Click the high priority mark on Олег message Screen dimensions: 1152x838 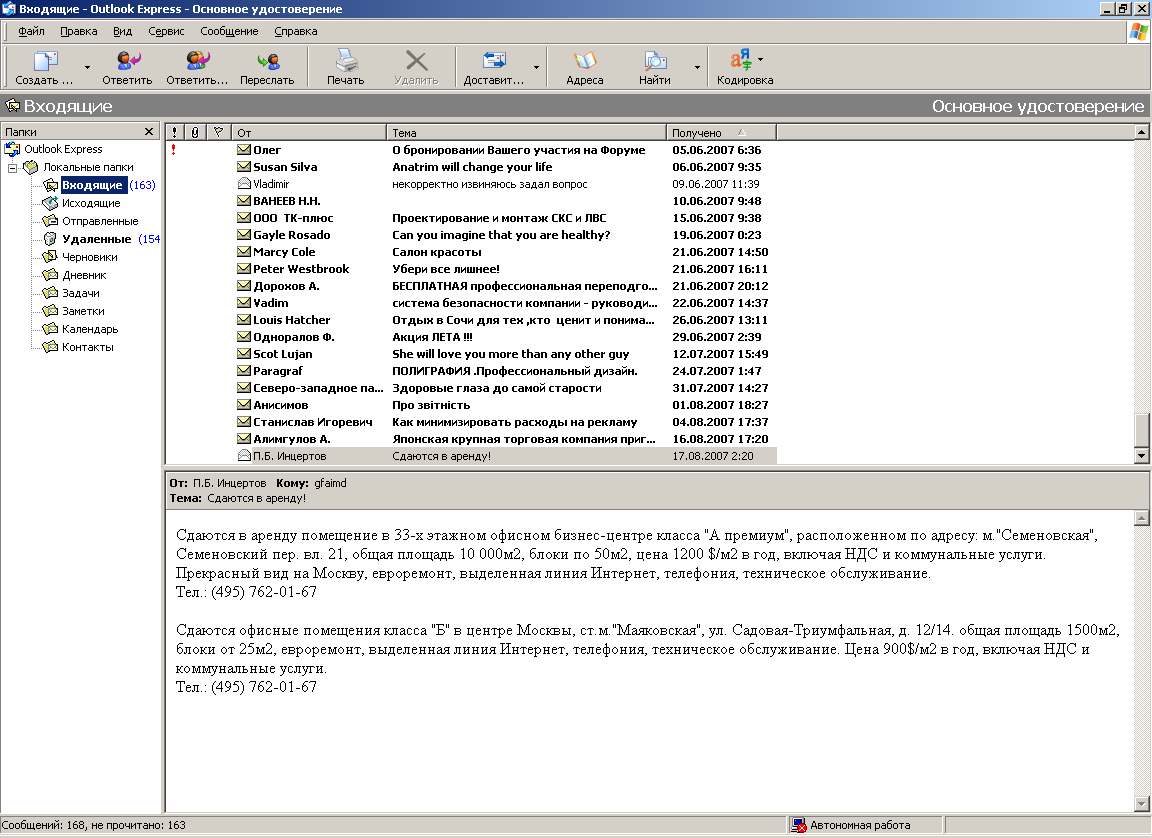click(x=173, y=150)
